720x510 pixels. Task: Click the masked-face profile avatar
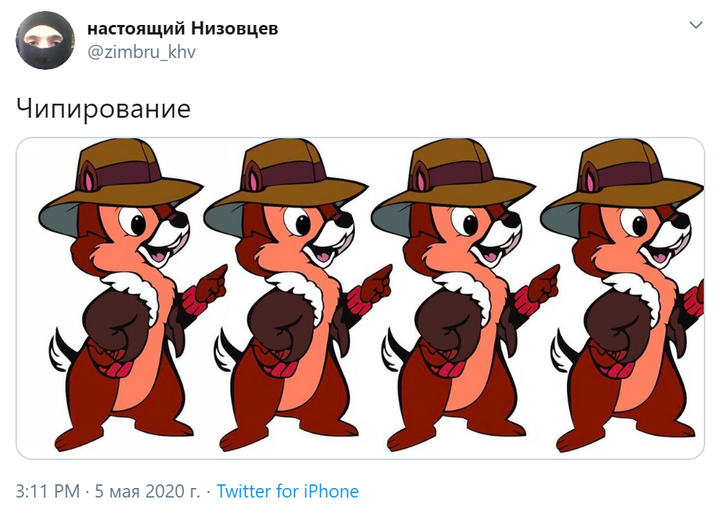[45, 40]
